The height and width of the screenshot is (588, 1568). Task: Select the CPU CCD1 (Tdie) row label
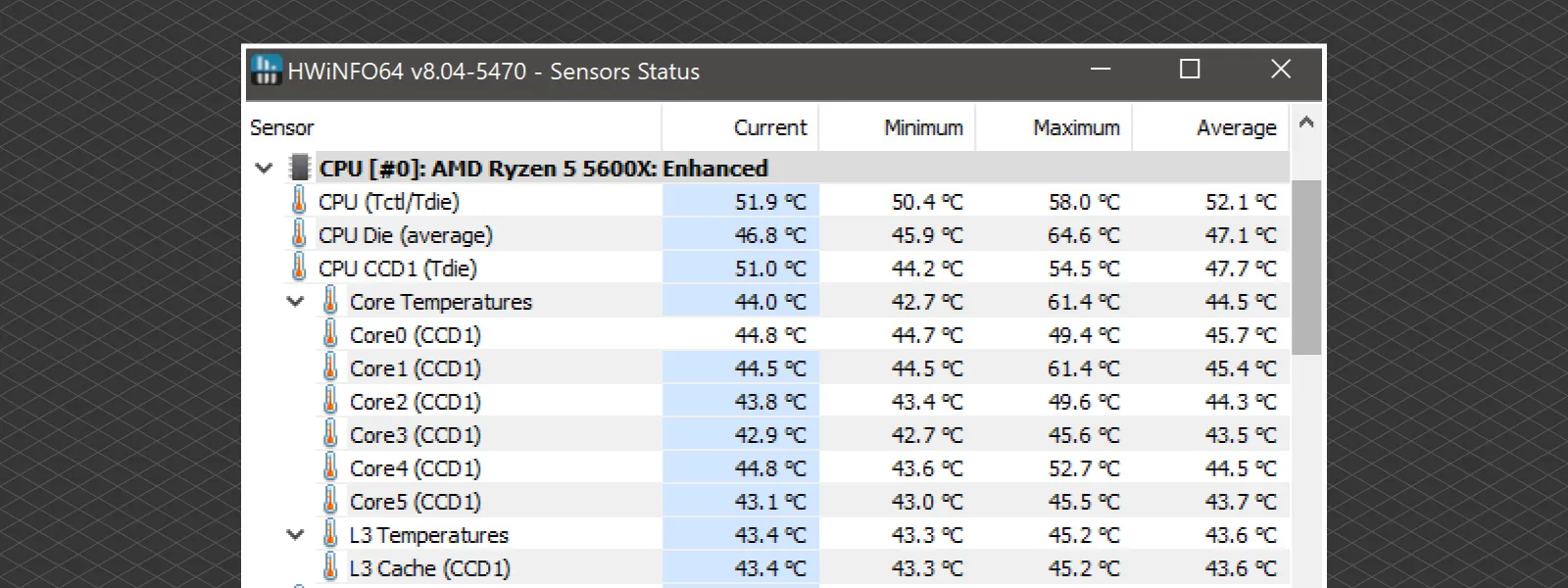[398, 269]
